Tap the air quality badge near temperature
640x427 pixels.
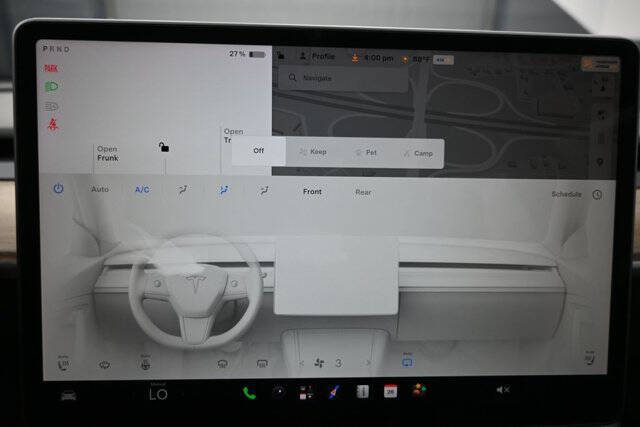pos(442,60)
